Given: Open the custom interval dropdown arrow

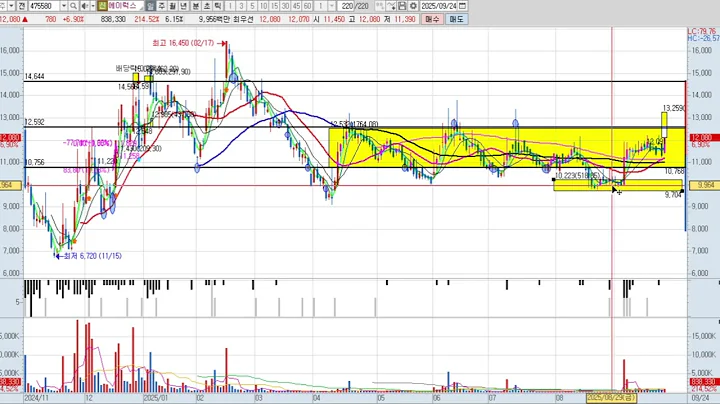Looking at the screenshot, I should pyautogui.click(x=332, y=6).
